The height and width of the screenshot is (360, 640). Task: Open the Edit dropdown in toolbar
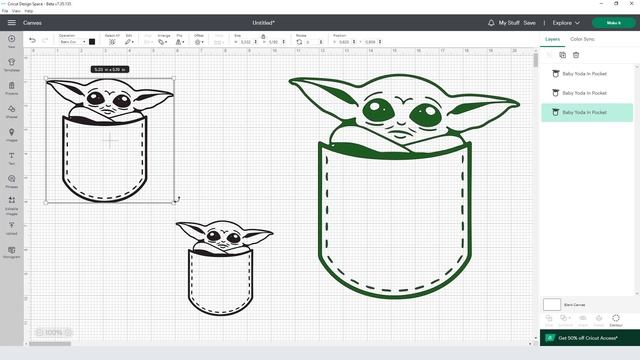click(129, 42)
